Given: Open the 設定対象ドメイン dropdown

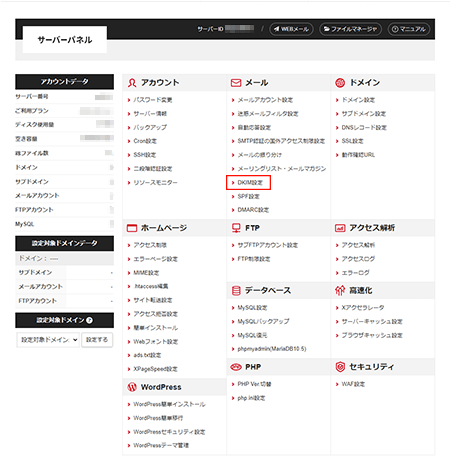Looking at the screenshot, I should (48, 340).
